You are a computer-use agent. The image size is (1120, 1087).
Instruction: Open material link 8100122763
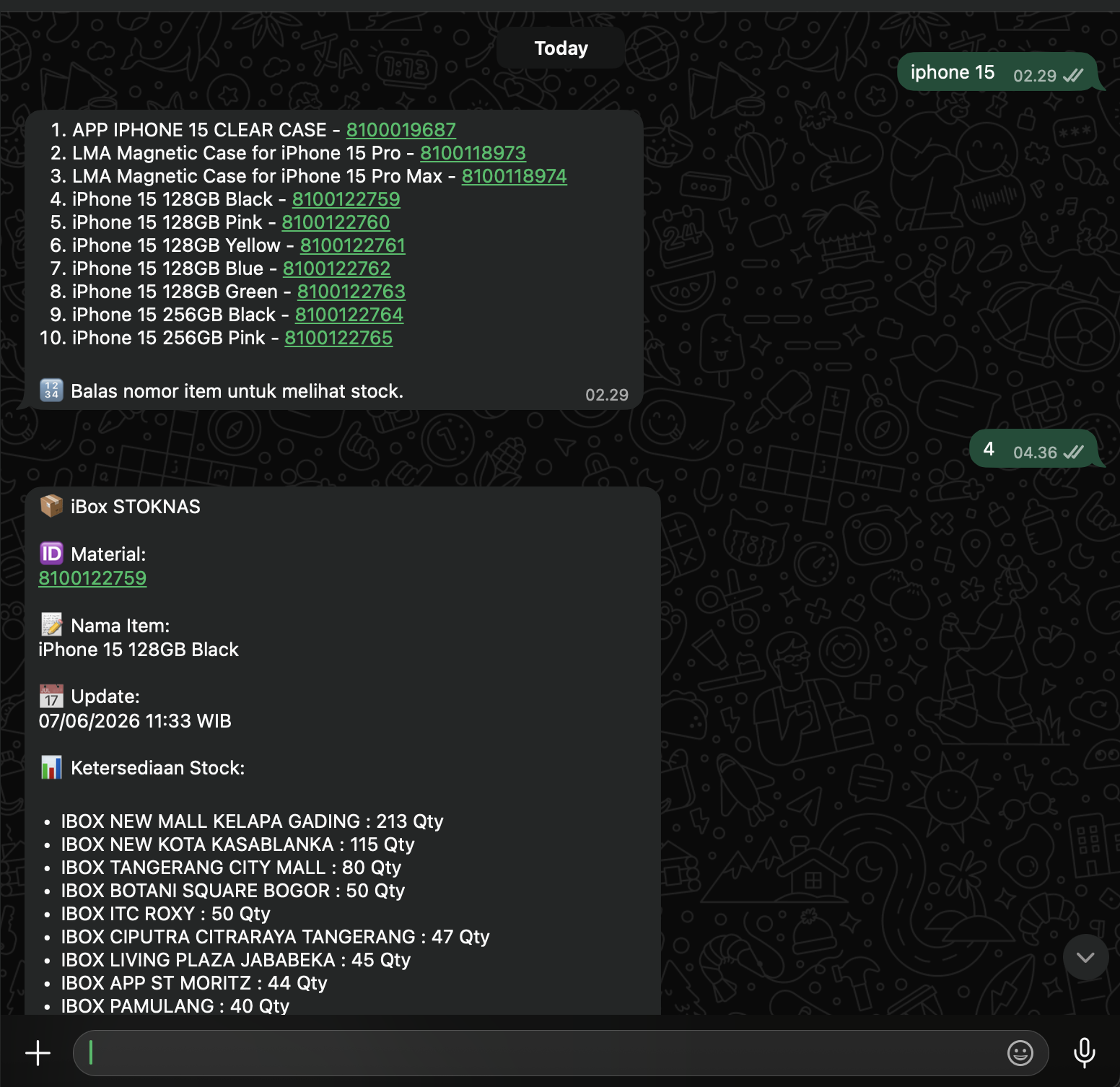pyautogui.click(x=351, y=292)
